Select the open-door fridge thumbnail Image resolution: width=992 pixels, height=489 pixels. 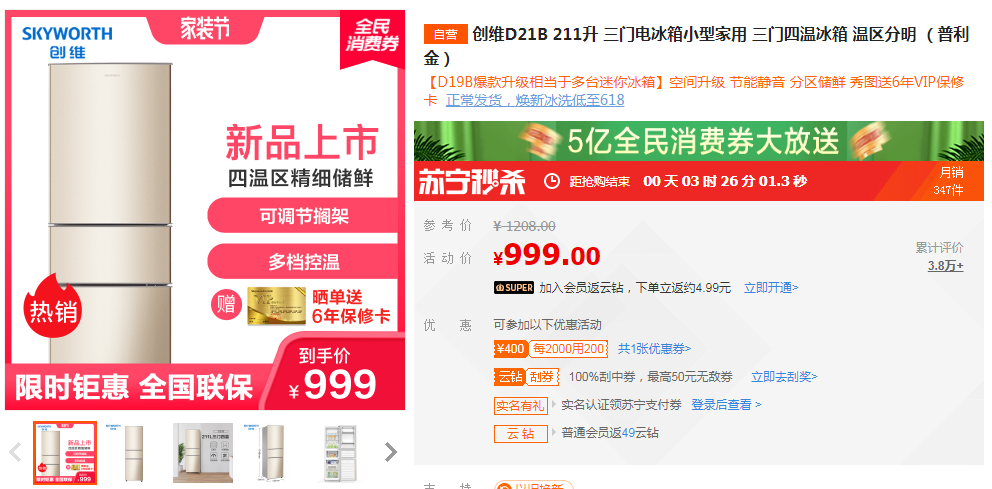click(340, 453)
